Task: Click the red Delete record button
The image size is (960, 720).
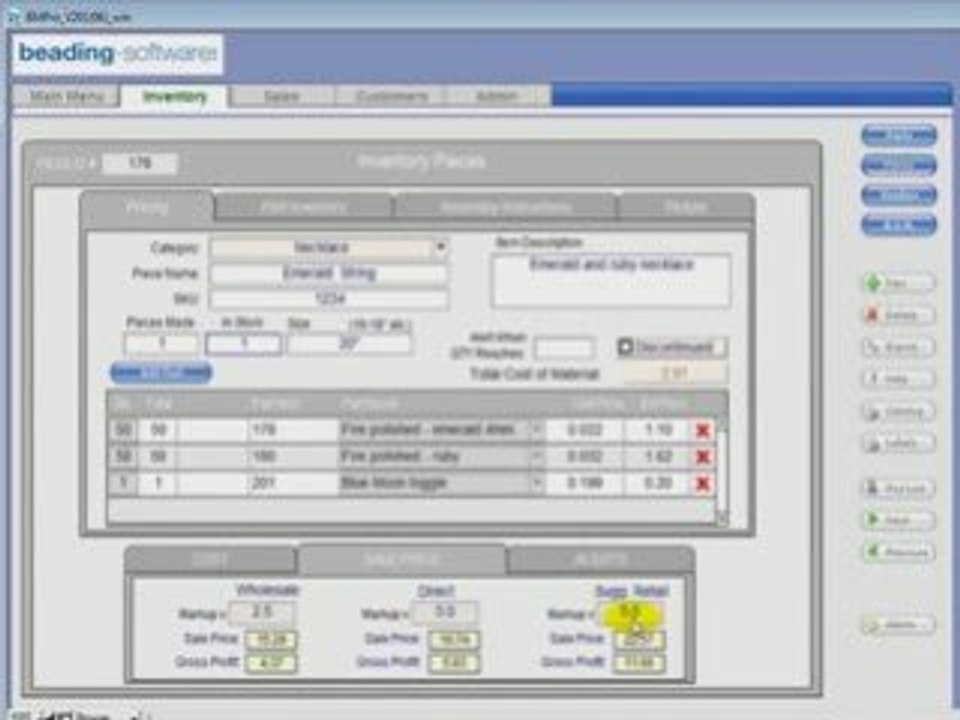Action: [x=898, y=315]
